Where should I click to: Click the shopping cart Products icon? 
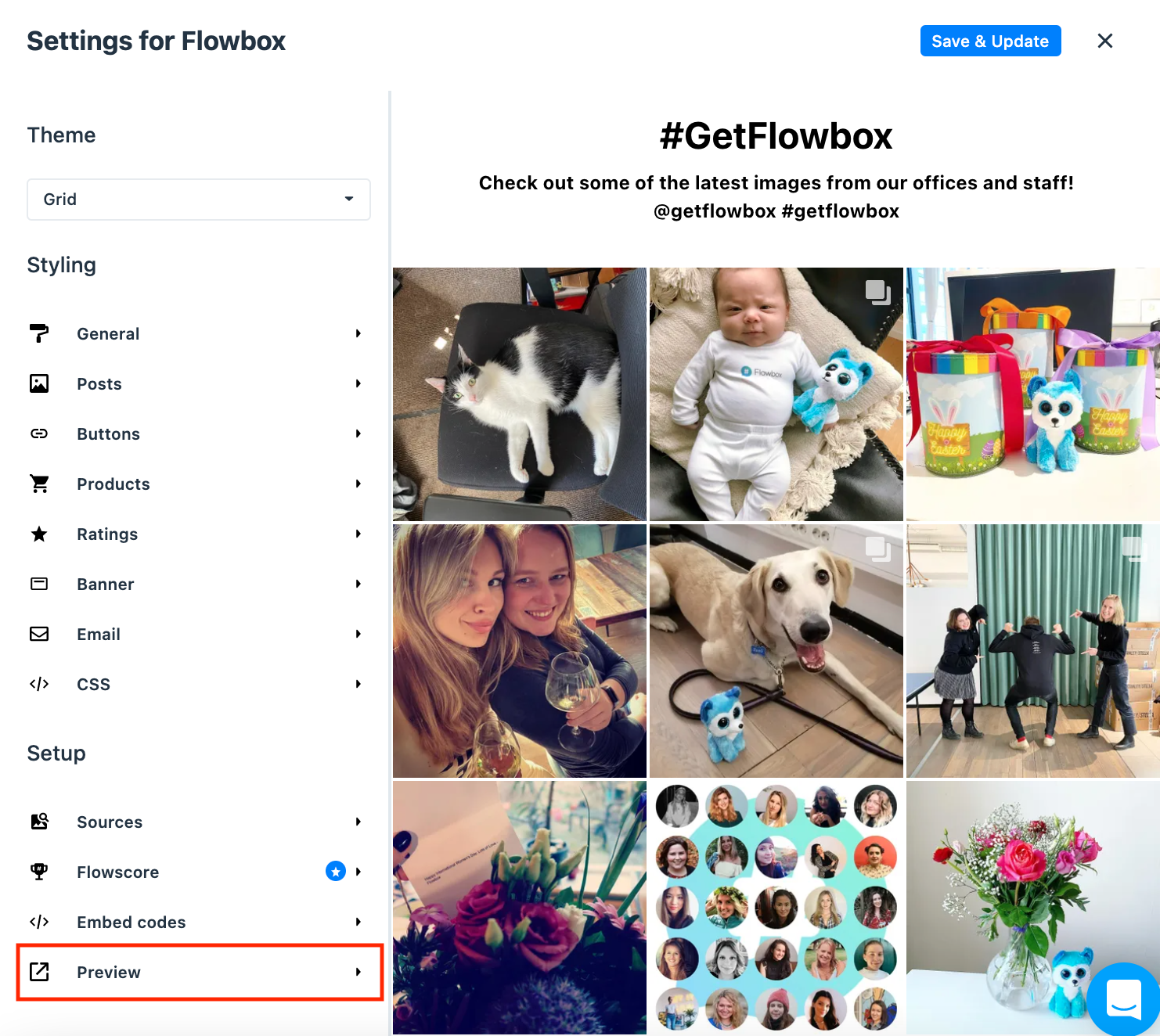(39, 484)
